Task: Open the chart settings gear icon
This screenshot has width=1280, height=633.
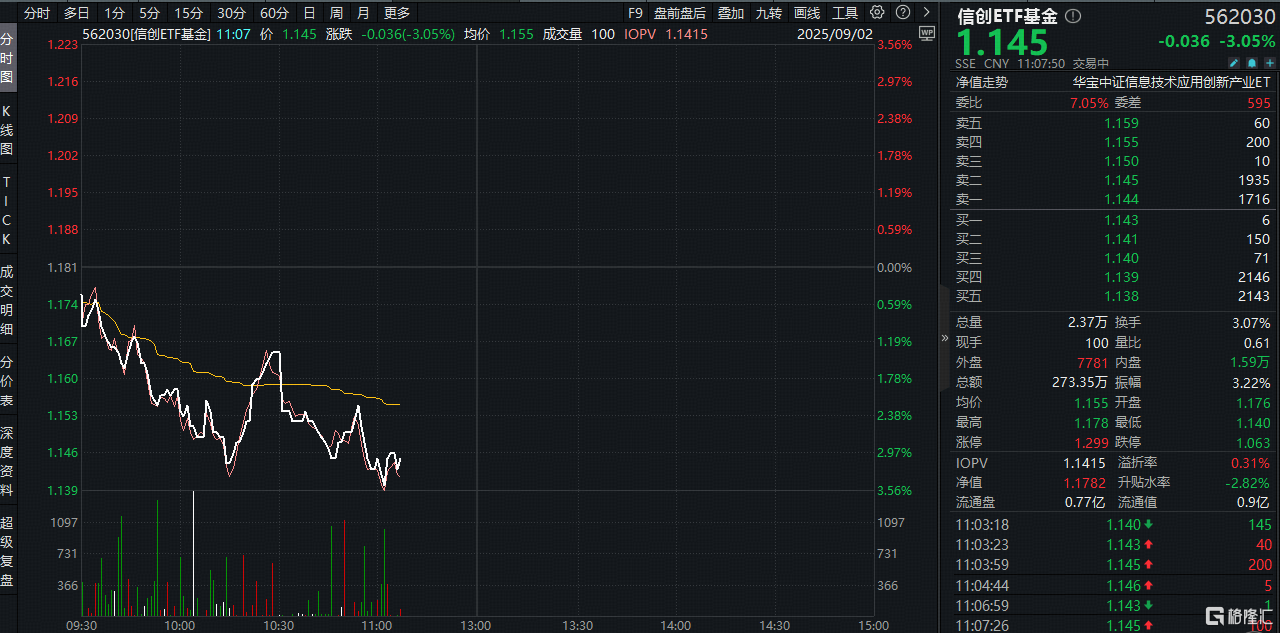Action: pyautogui.click(x=877, y=13)
